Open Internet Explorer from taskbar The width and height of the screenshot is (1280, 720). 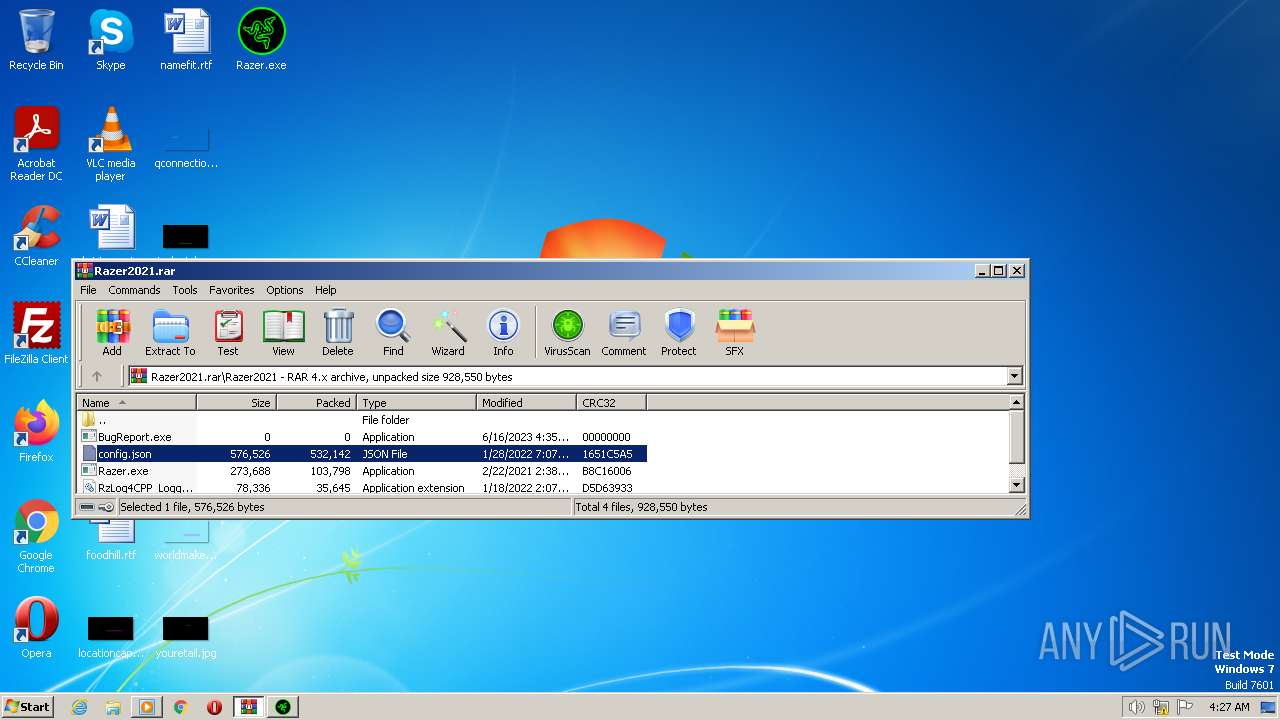[80, 707]
